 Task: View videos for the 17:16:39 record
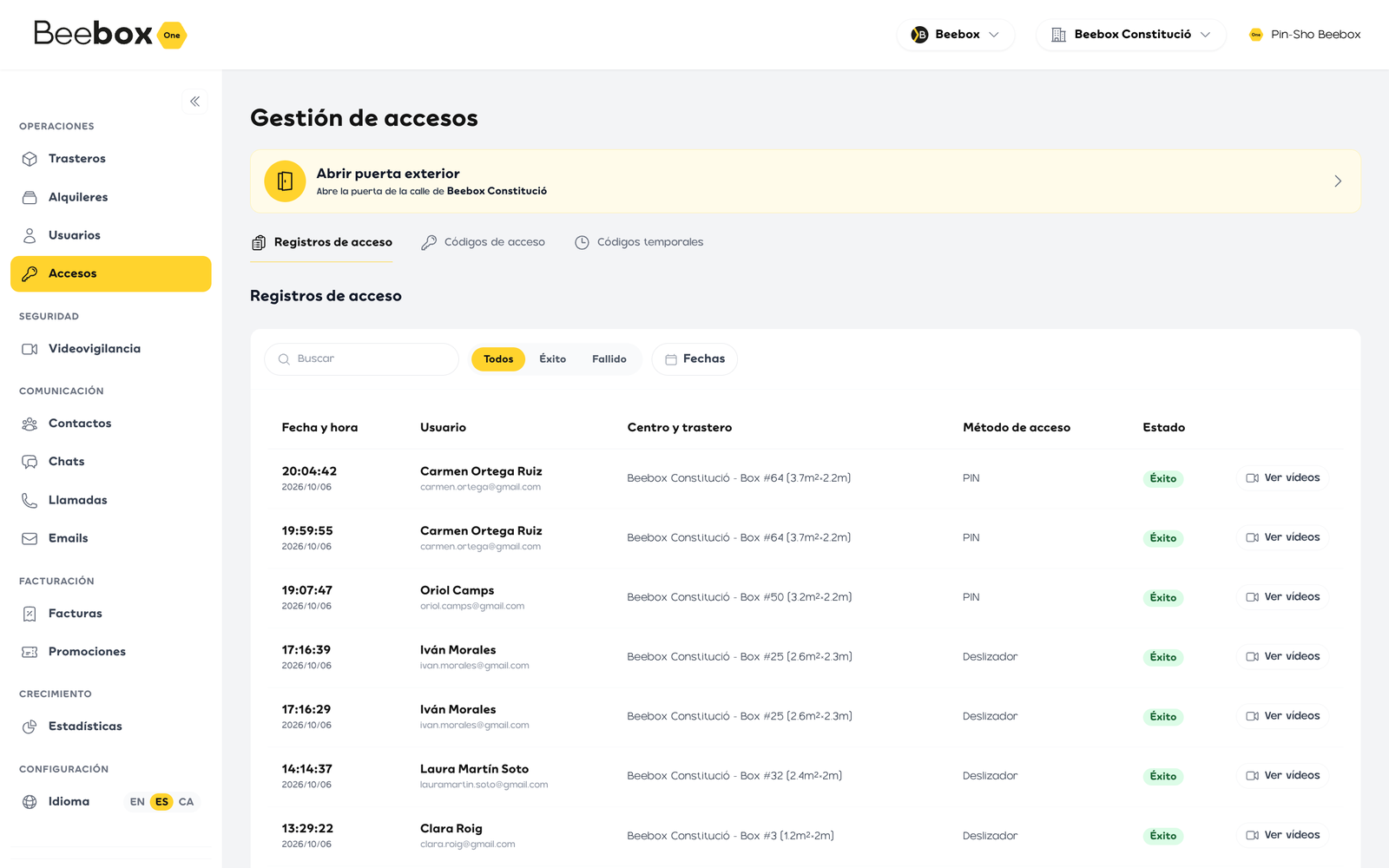(x=1283, y=657)
